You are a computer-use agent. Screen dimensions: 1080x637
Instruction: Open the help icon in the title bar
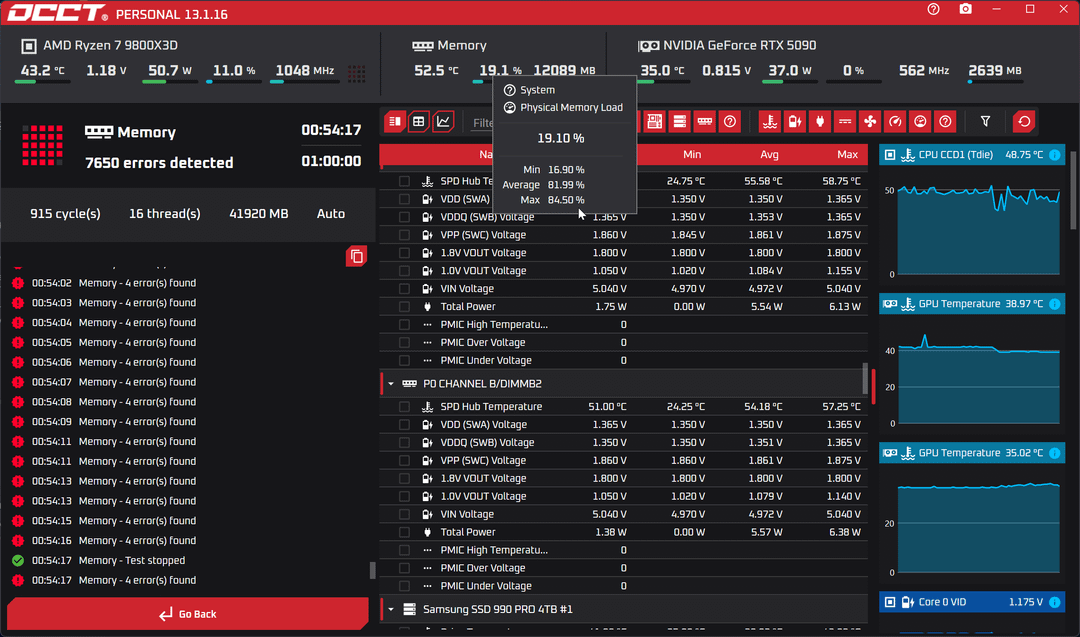[933, 10]
